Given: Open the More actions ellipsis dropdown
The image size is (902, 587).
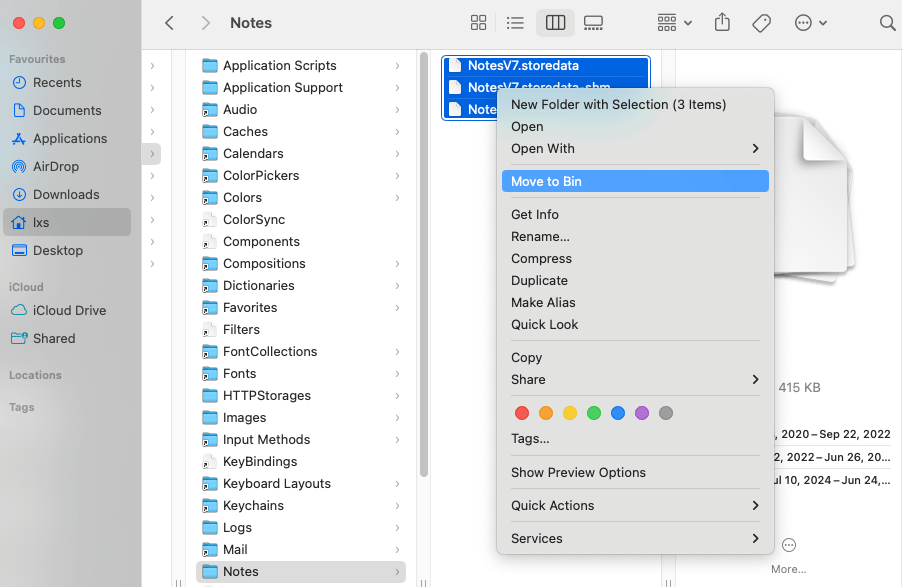Looking at the screenshot, I should click(810, 23).
